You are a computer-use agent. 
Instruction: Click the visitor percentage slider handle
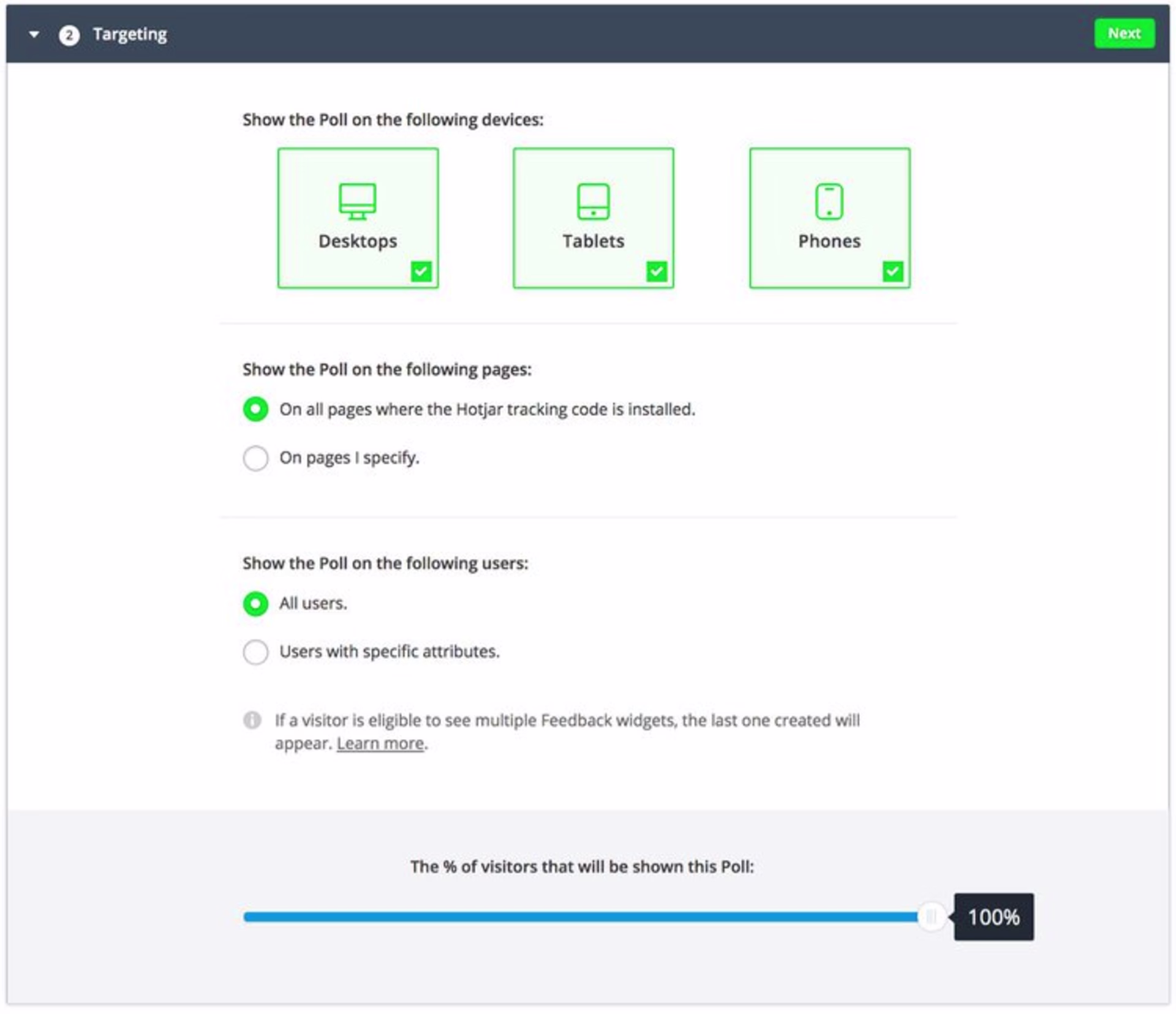tap(931, 917)
